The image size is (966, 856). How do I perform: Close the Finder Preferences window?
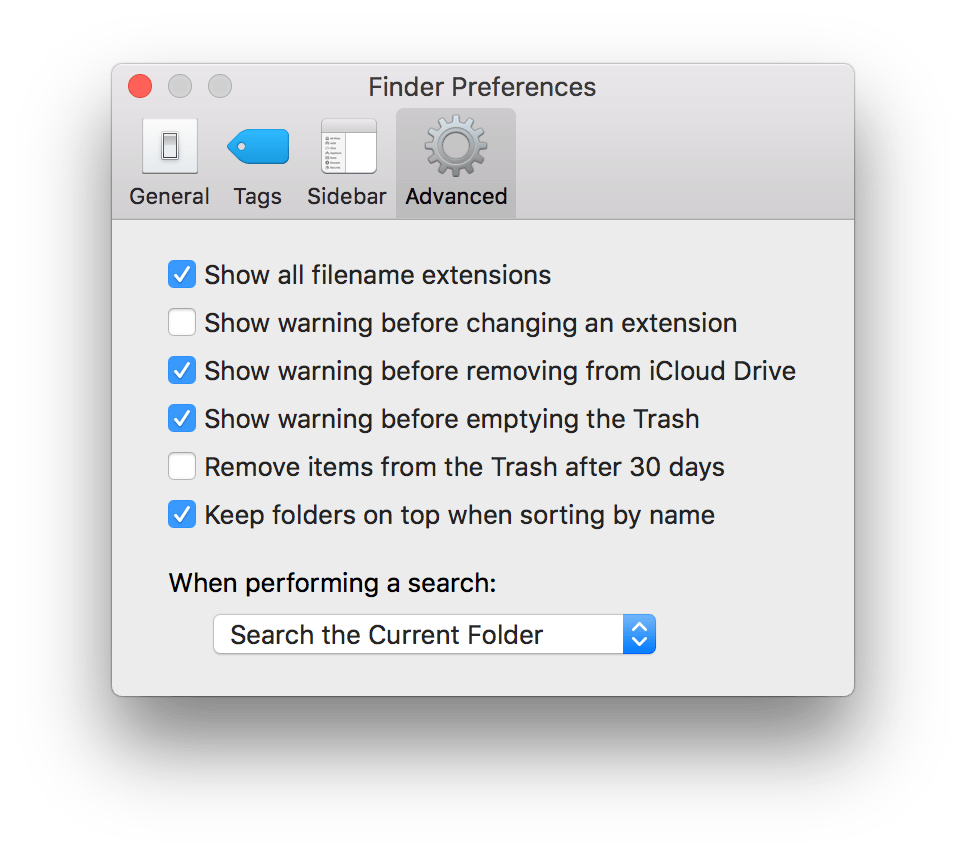tap(139, 86)
